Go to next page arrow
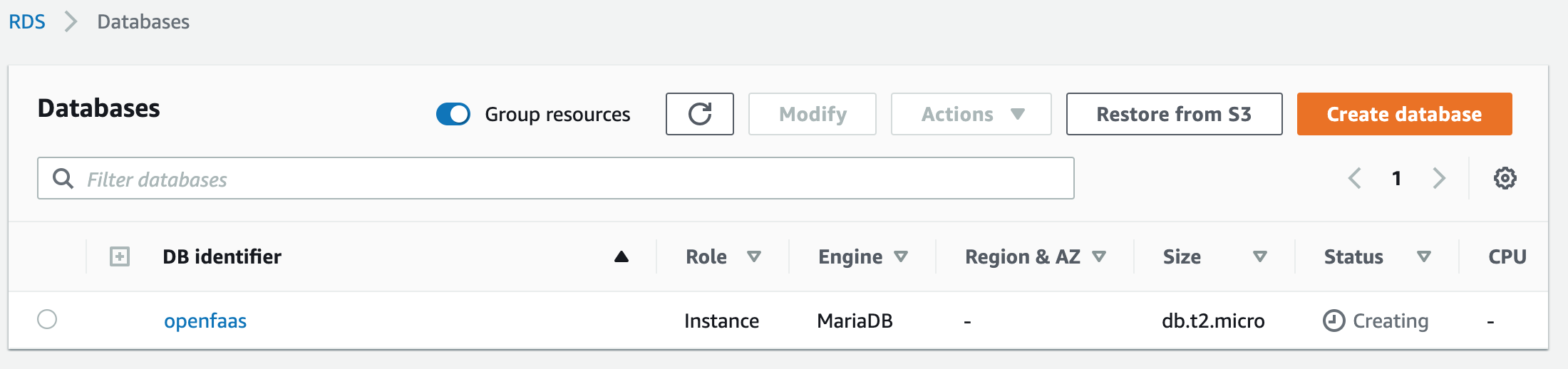 pyautogui.click(x=1439, y=178)
